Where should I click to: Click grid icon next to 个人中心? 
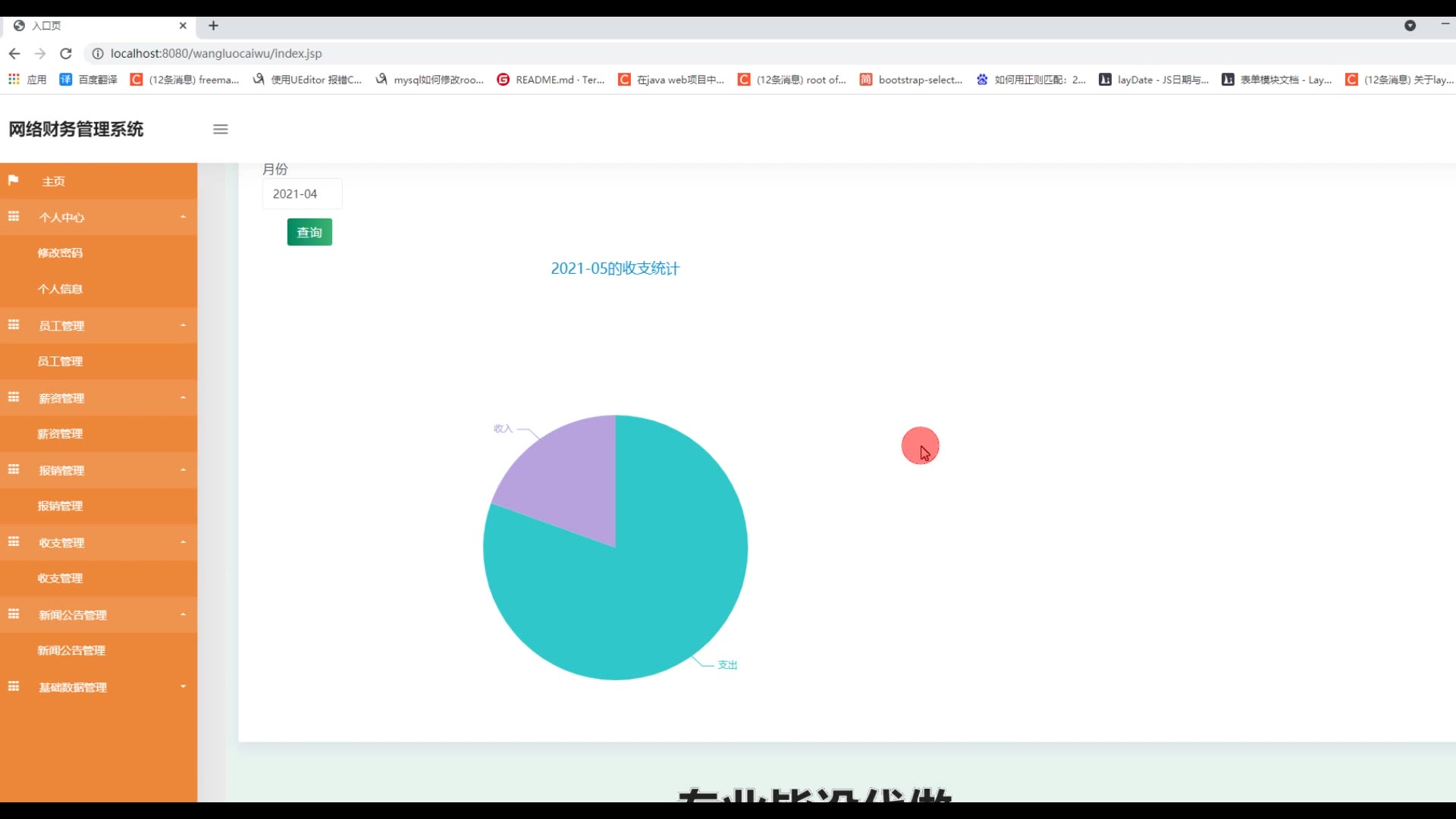coord(14,217)
